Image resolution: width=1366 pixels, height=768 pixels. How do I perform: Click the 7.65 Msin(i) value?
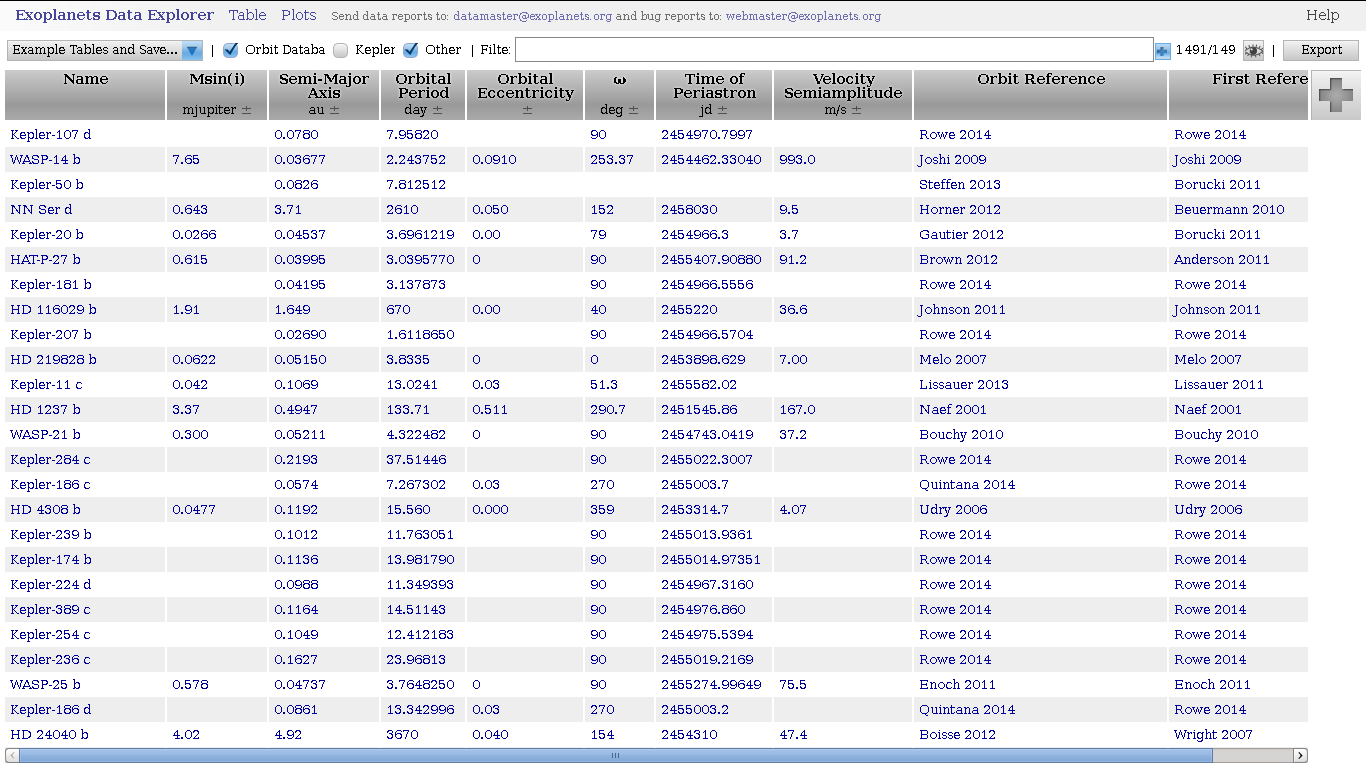pyautogui.click(x=186, y=159)
